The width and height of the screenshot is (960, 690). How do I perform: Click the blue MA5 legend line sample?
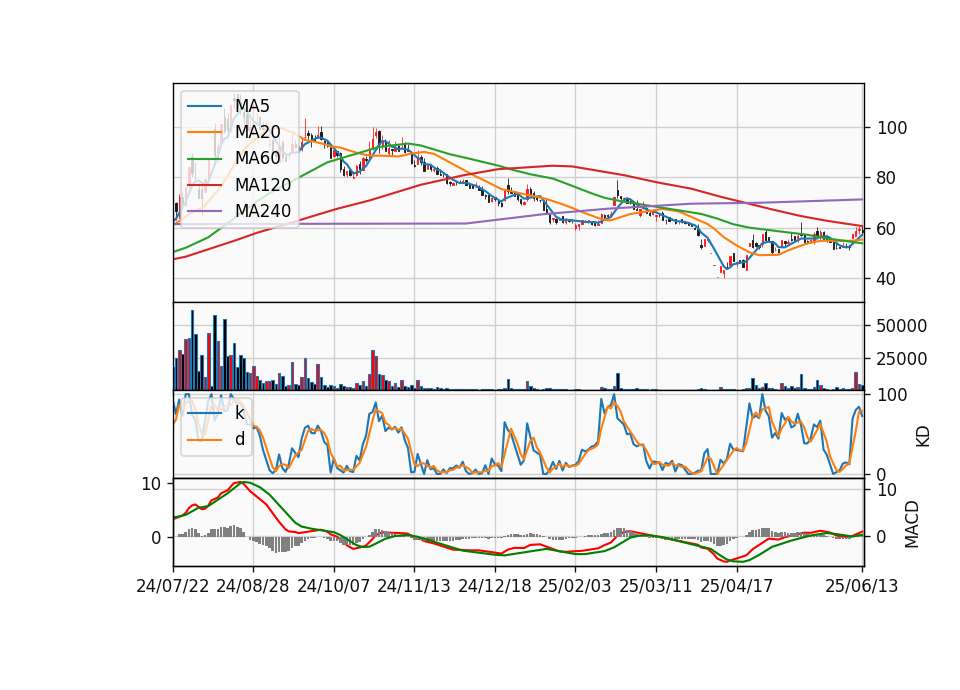[x=204, y=106]
